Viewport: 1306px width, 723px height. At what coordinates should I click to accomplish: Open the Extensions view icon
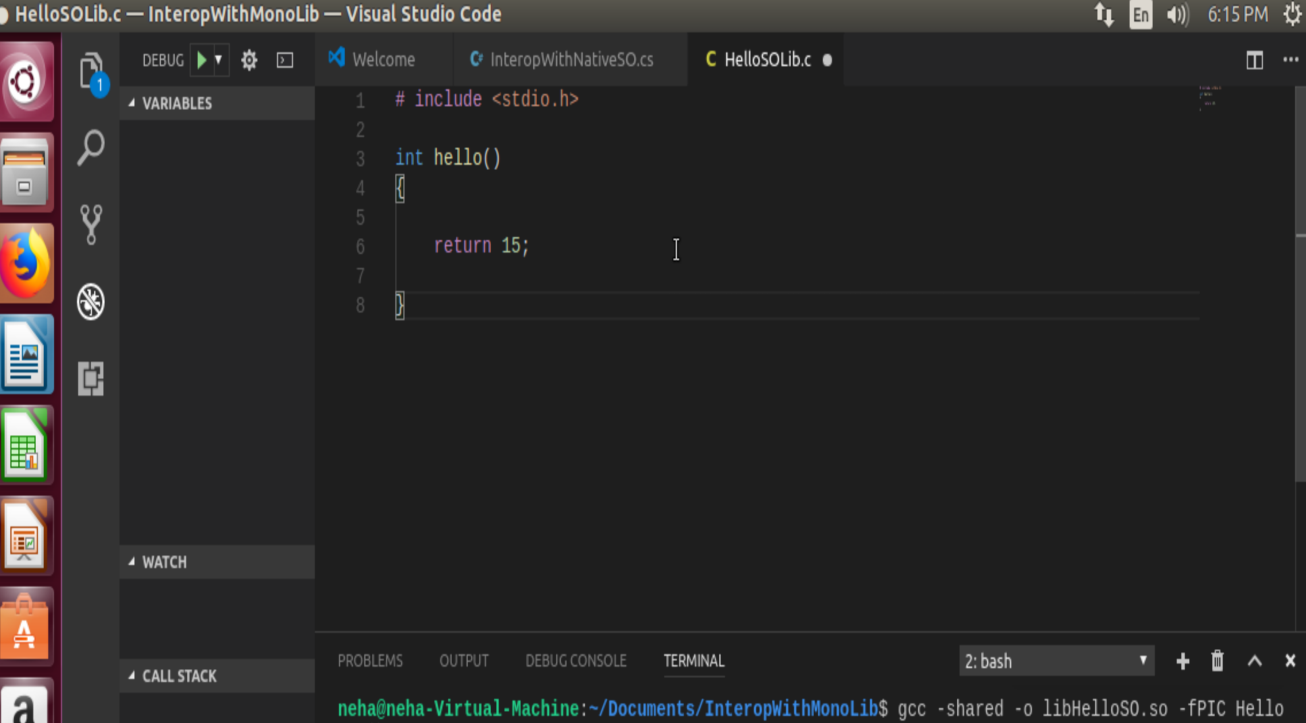91,378
